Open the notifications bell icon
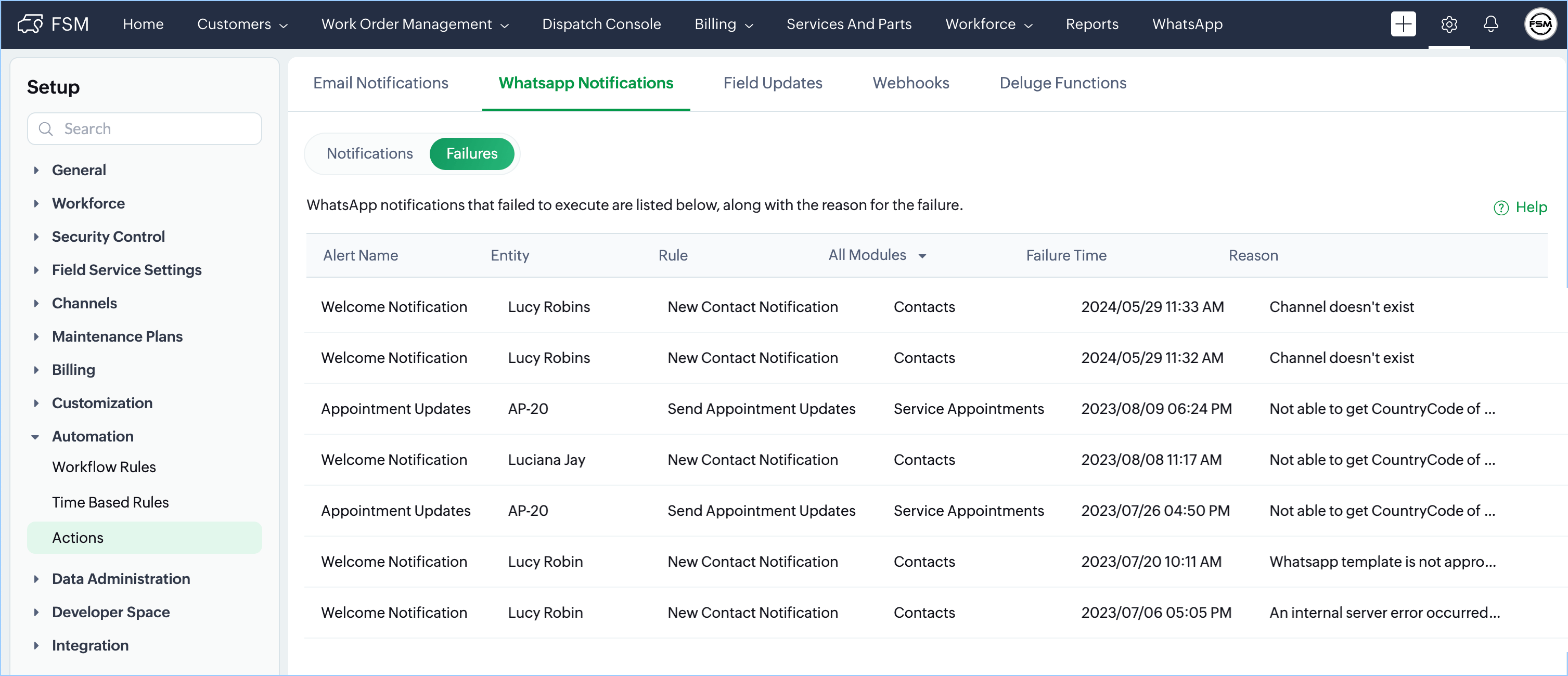Screen dimensions: 1568x676 [1490, 24]
